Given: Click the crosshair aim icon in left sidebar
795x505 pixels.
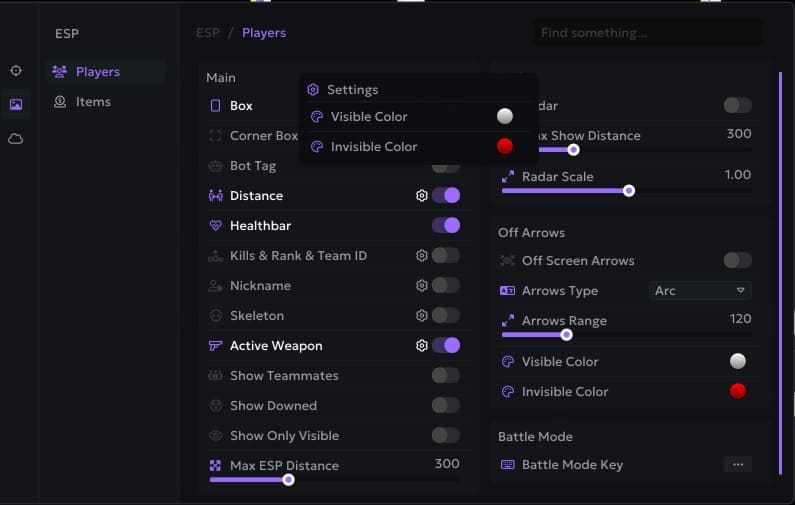Looking at the screenshot, I should pos(16,71).
